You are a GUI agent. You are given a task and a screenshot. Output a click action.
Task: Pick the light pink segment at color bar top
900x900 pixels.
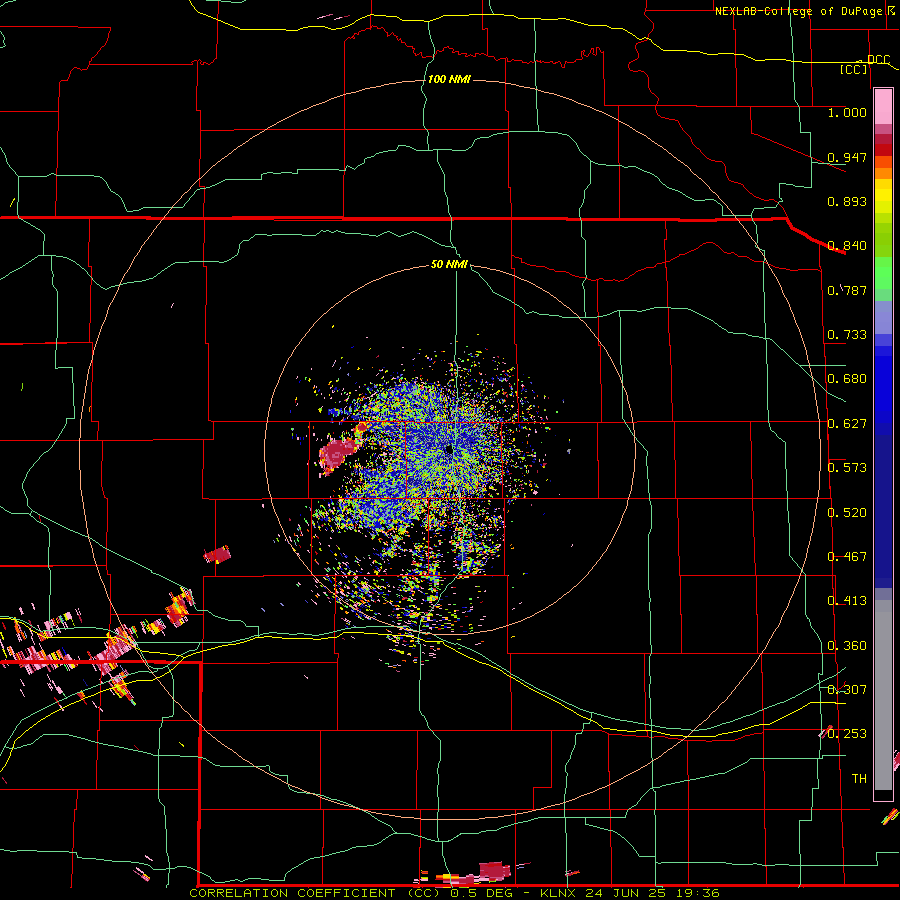point(883,106)
